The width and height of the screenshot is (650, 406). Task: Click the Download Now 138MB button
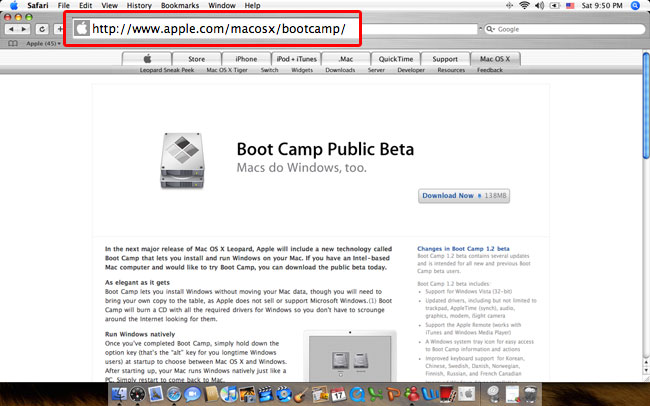coord(464,196)
